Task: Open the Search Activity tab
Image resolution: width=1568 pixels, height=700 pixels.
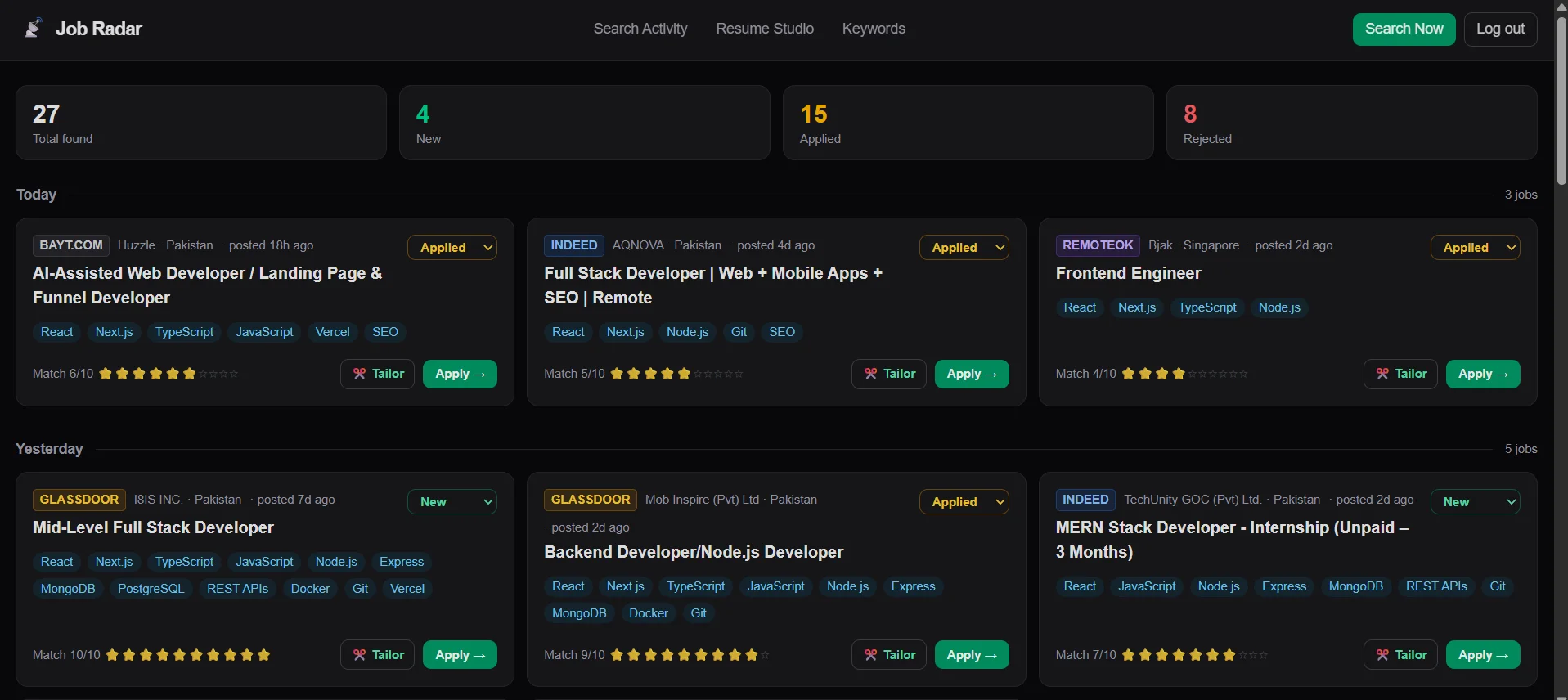Action: pos(640,29)
